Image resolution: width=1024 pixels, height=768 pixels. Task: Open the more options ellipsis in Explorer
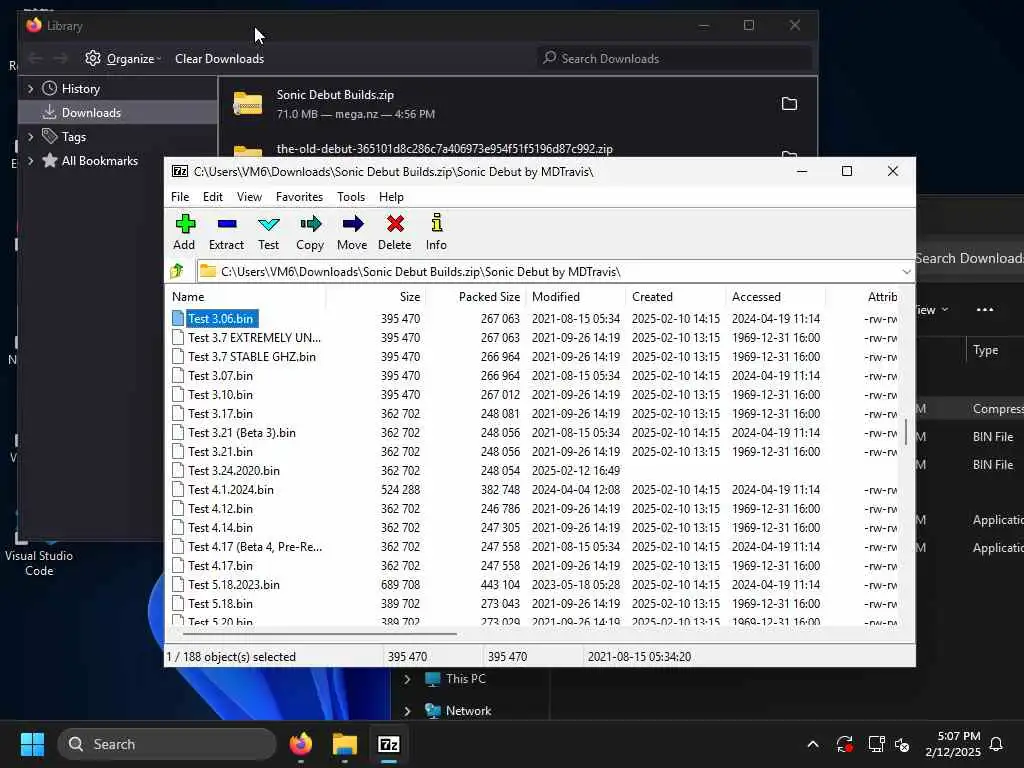click(985, 310)
